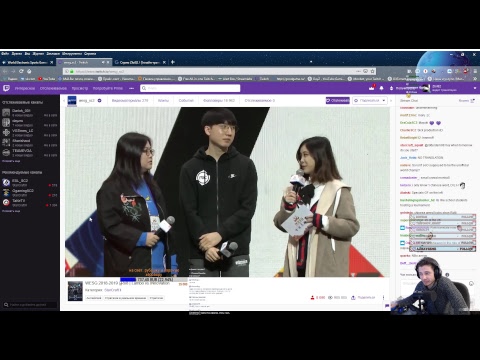Open the ESL_SC2 recommended channel
Viewport: 480px width, 360px height.
29,182
